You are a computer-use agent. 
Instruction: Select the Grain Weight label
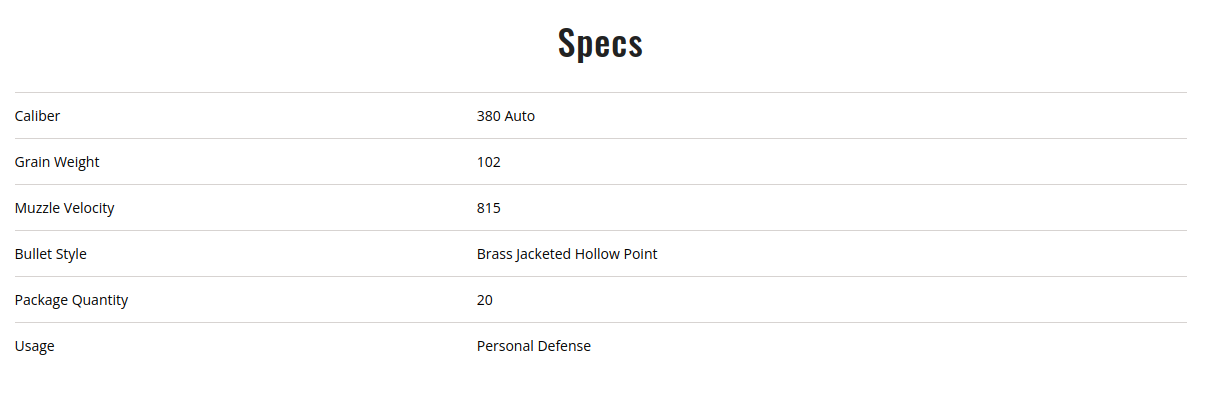[x=57, y=162]
